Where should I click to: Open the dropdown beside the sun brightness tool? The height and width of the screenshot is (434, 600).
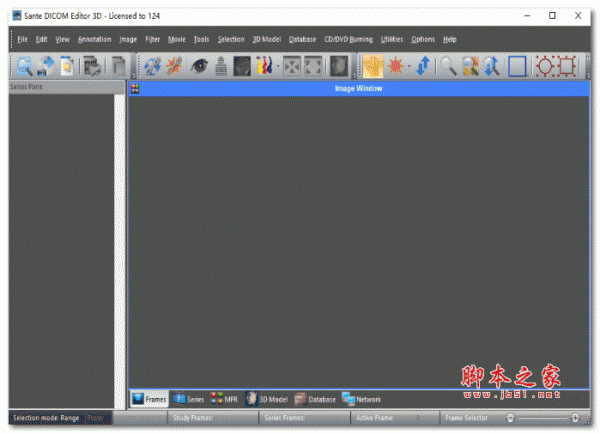pyautogui.click(x=409, y=67)
